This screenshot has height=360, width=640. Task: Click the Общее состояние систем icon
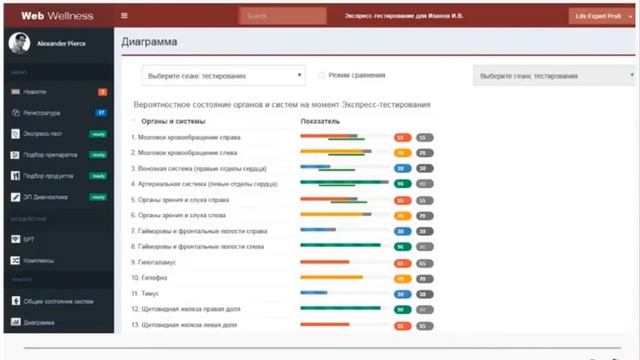point(16,301)
